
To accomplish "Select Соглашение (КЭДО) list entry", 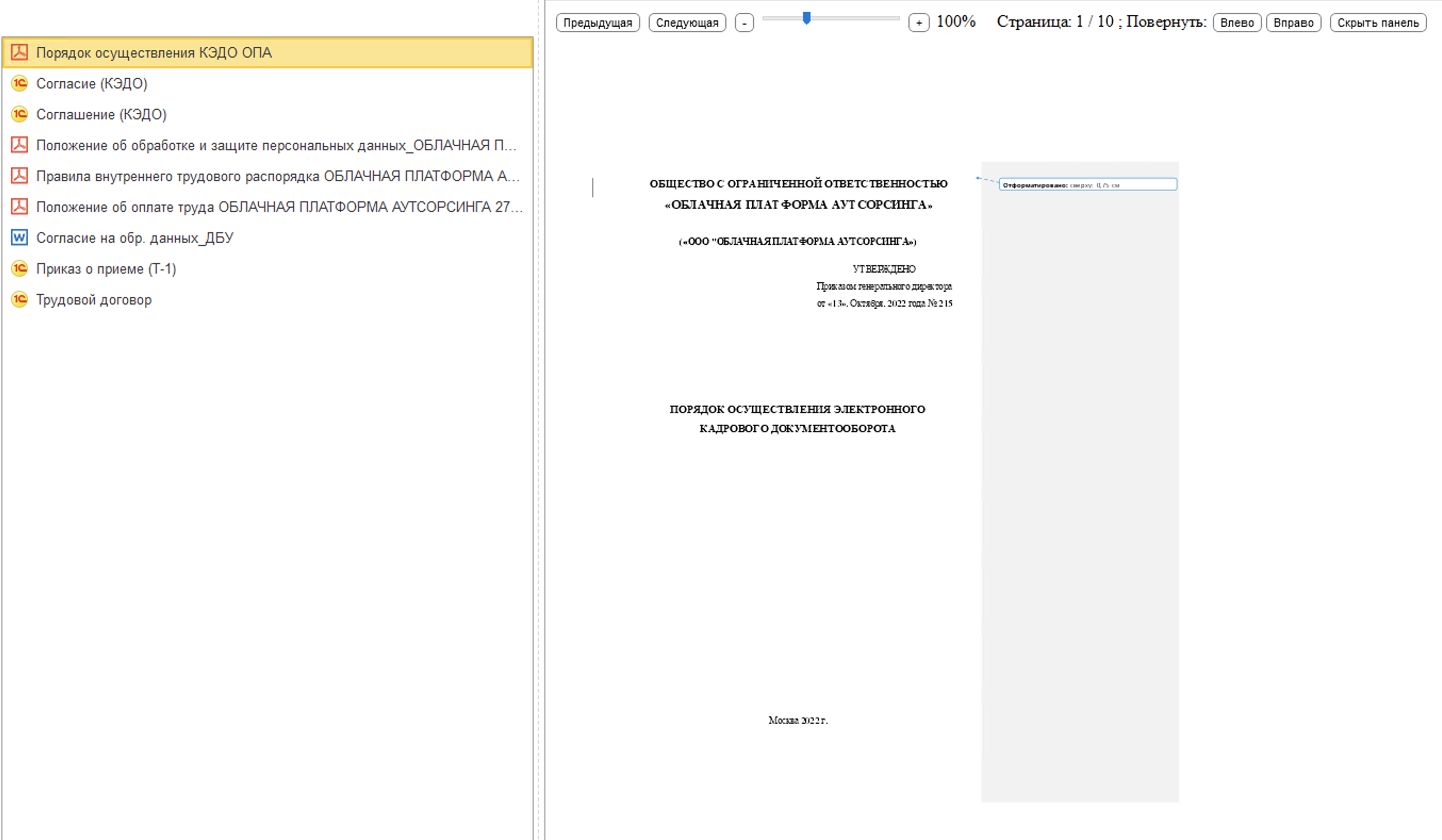I will (101, 114).
